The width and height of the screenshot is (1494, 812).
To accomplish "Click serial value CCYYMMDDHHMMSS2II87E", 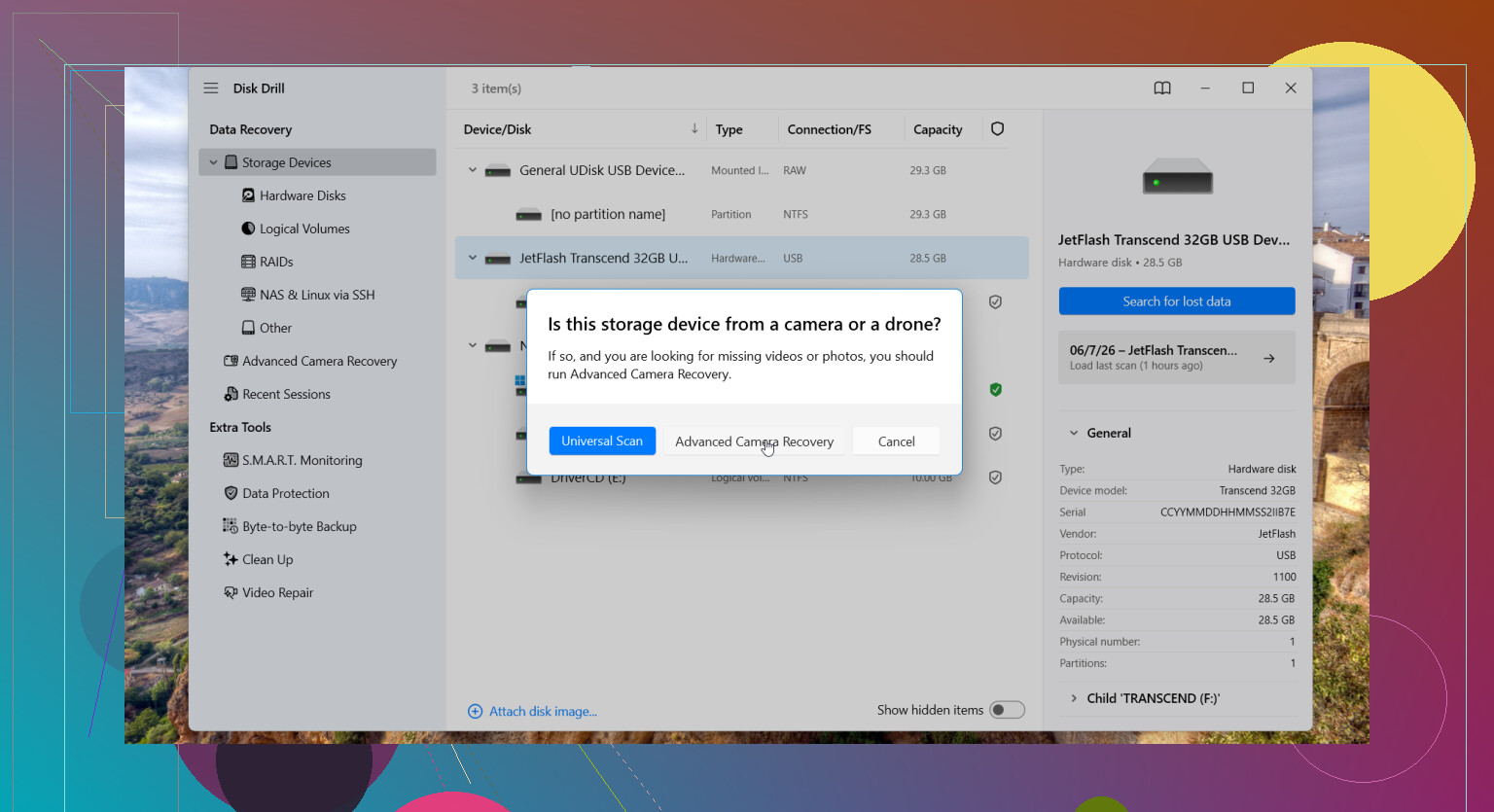I will 1227,512.
